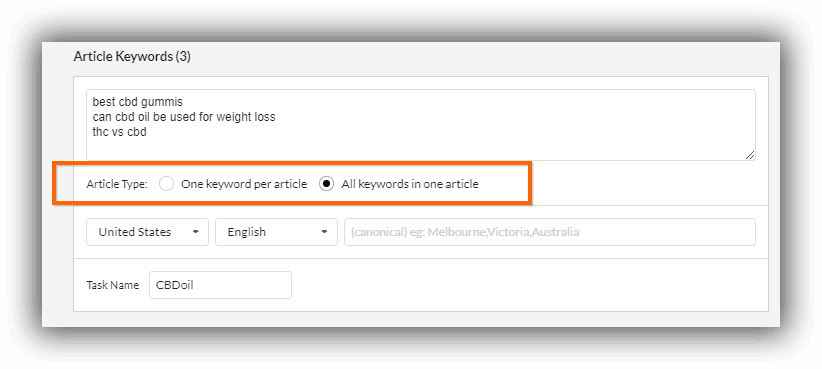The image size is (822, 369).
Task: Click the "Article Type:" label
Action: pyautogui.click(x=117, y=184)
